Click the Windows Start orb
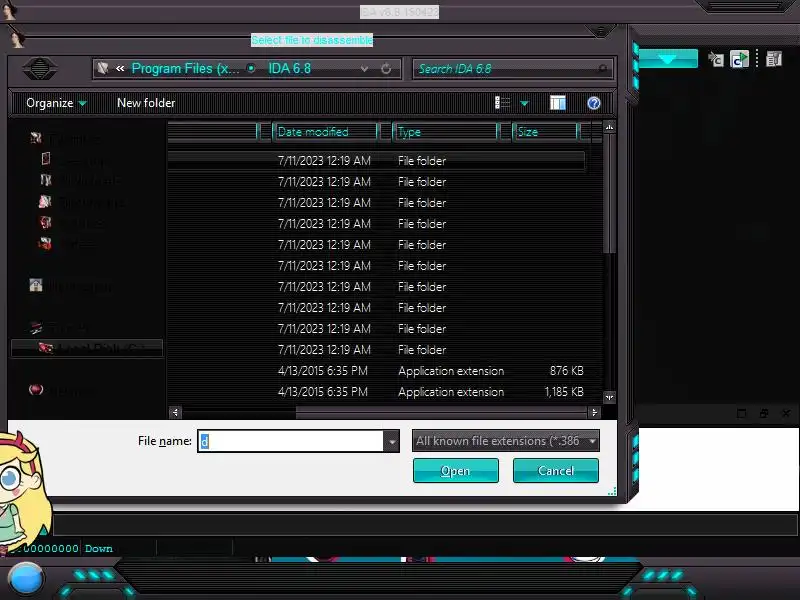 pyautogui.click(x=25, y=580)
